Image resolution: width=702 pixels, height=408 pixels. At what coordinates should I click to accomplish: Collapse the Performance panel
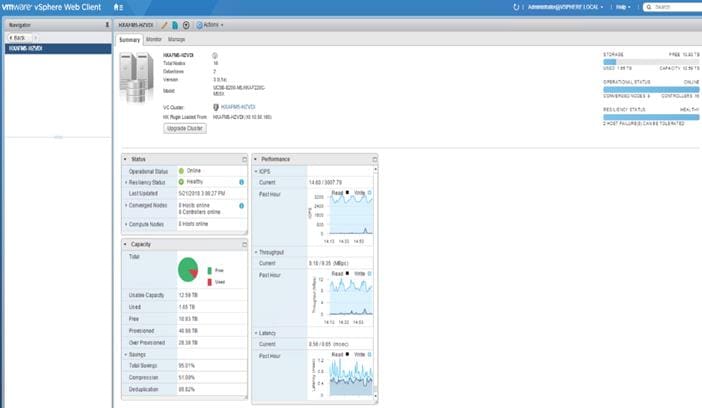pos(256,159)
